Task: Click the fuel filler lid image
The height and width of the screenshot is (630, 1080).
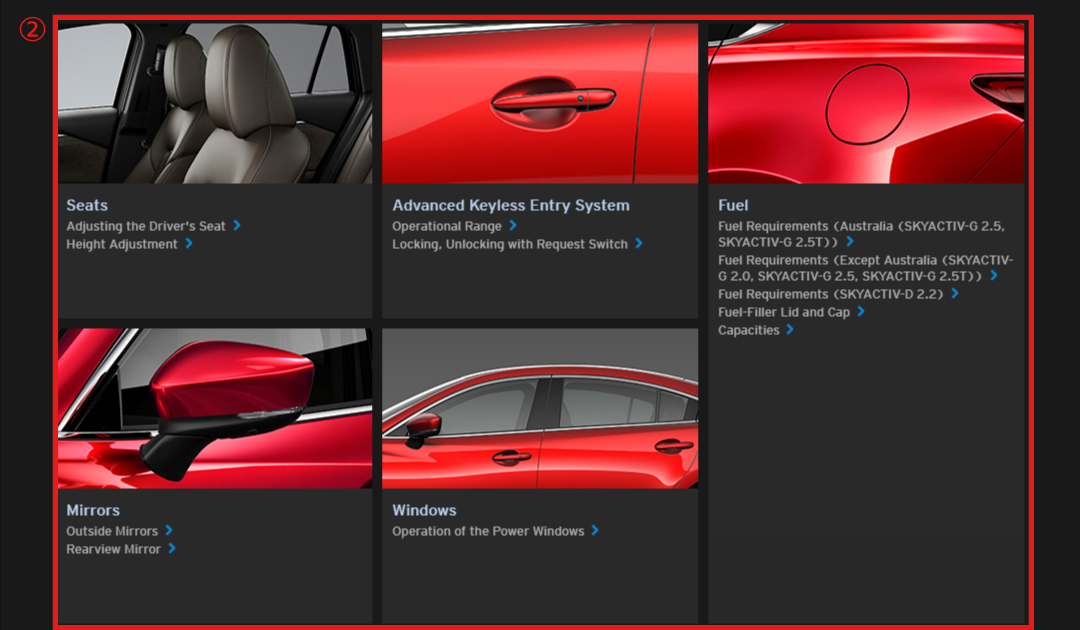Action: point(866,103)
